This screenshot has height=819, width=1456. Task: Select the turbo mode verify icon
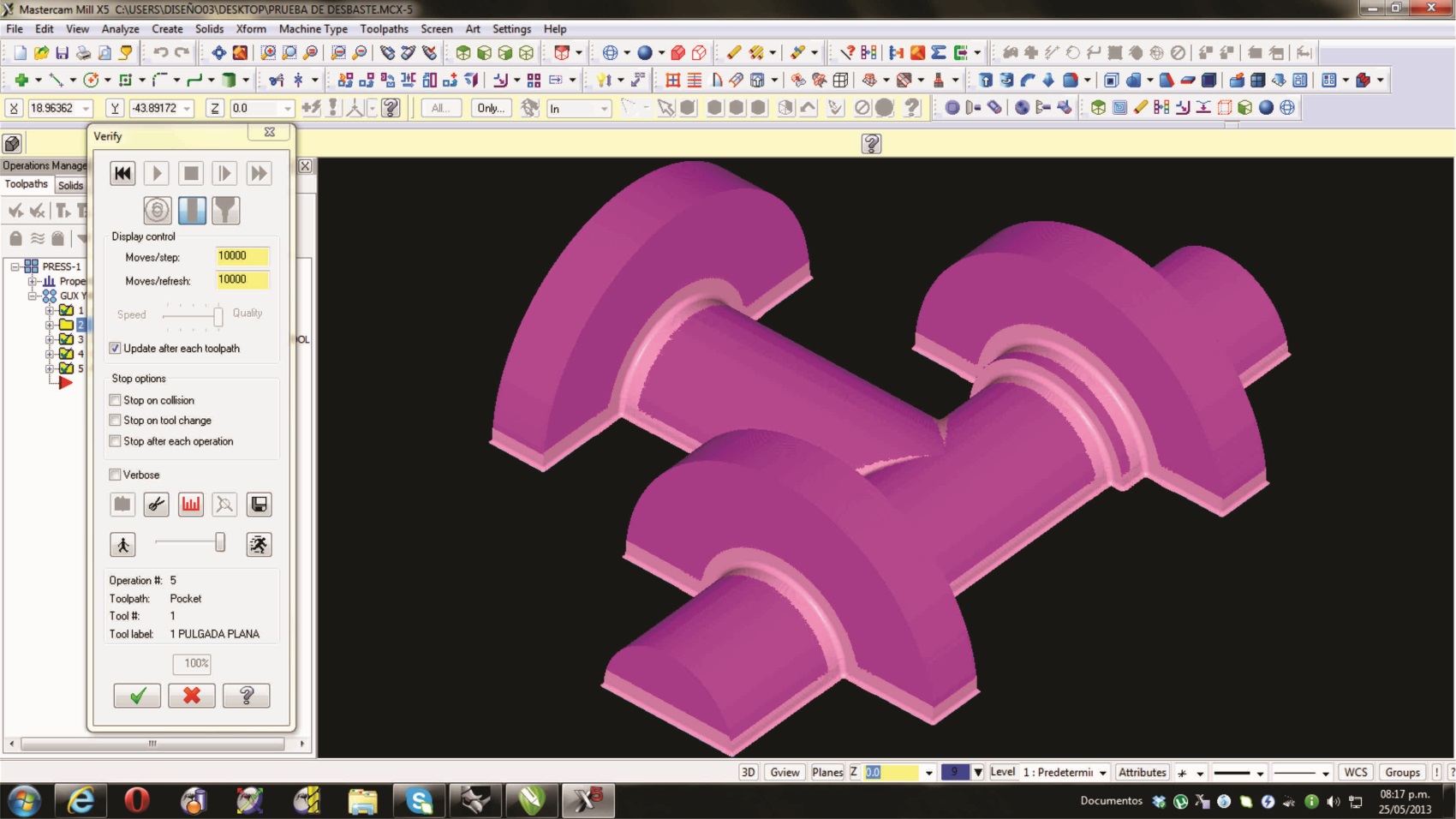(157, 210)
